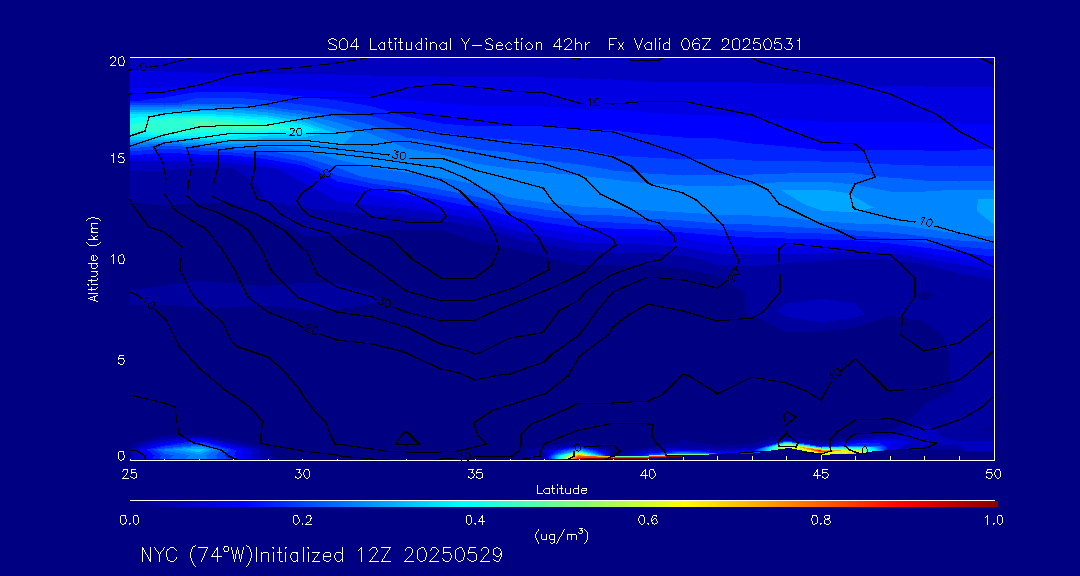Screen dimensions: 1080x576
Task: Select the altitude tick label "5"
Action: pos(121,360)
